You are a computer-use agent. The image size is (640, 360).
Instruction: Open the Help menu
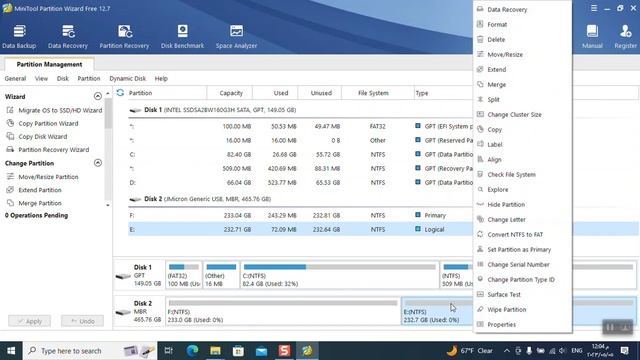pos(161,78)
